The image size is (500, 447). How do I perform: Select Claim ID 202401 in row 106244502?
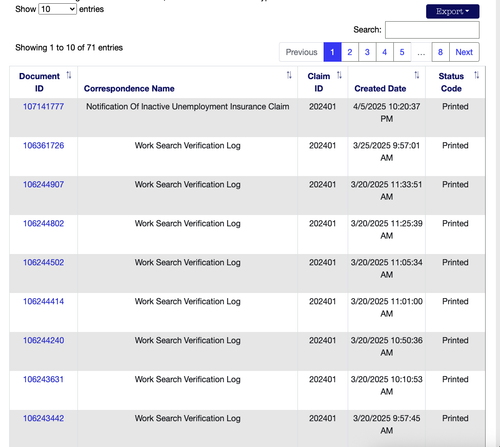click(x=322, y=263)
